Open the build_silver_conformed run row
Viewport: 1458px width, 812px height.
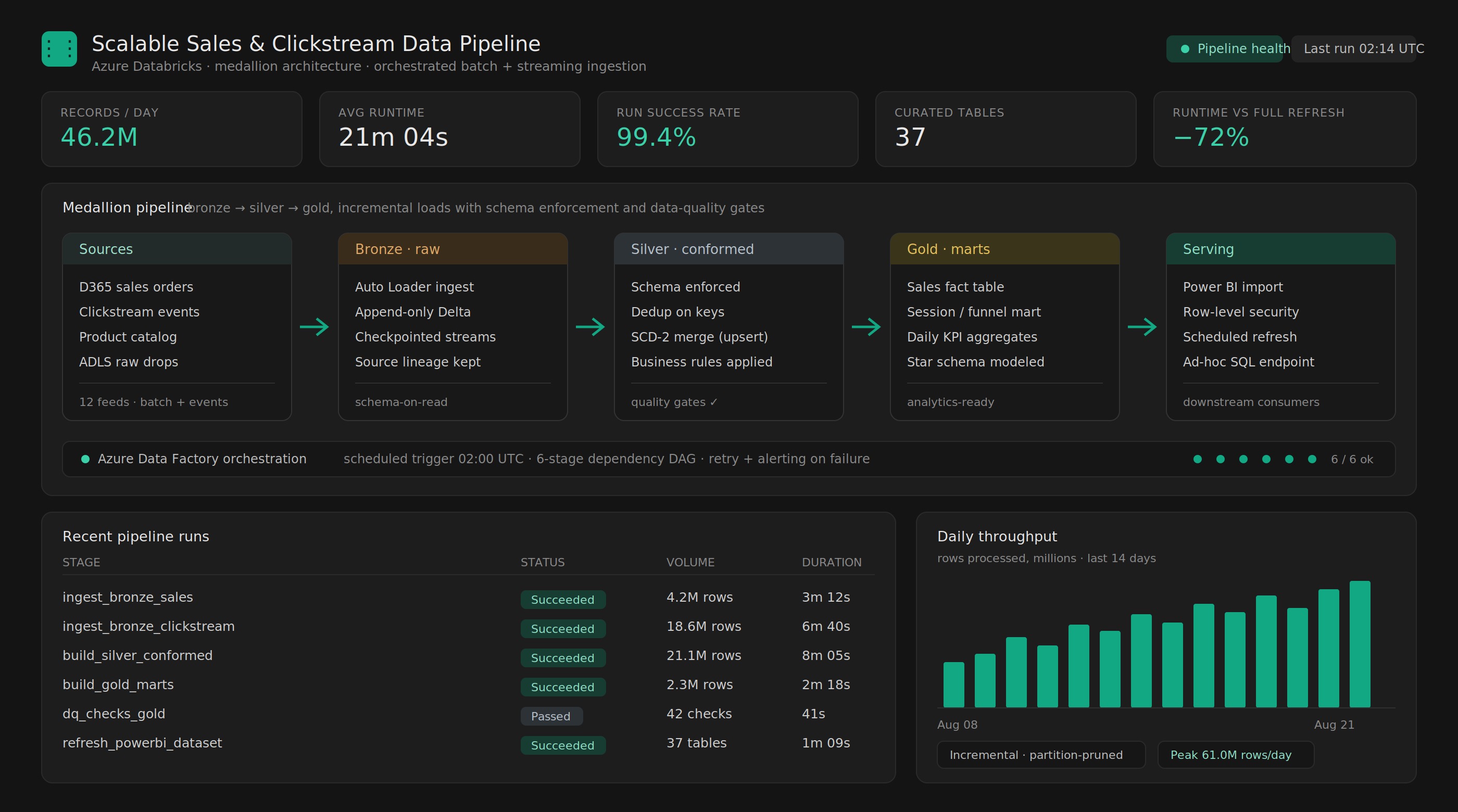469,656
